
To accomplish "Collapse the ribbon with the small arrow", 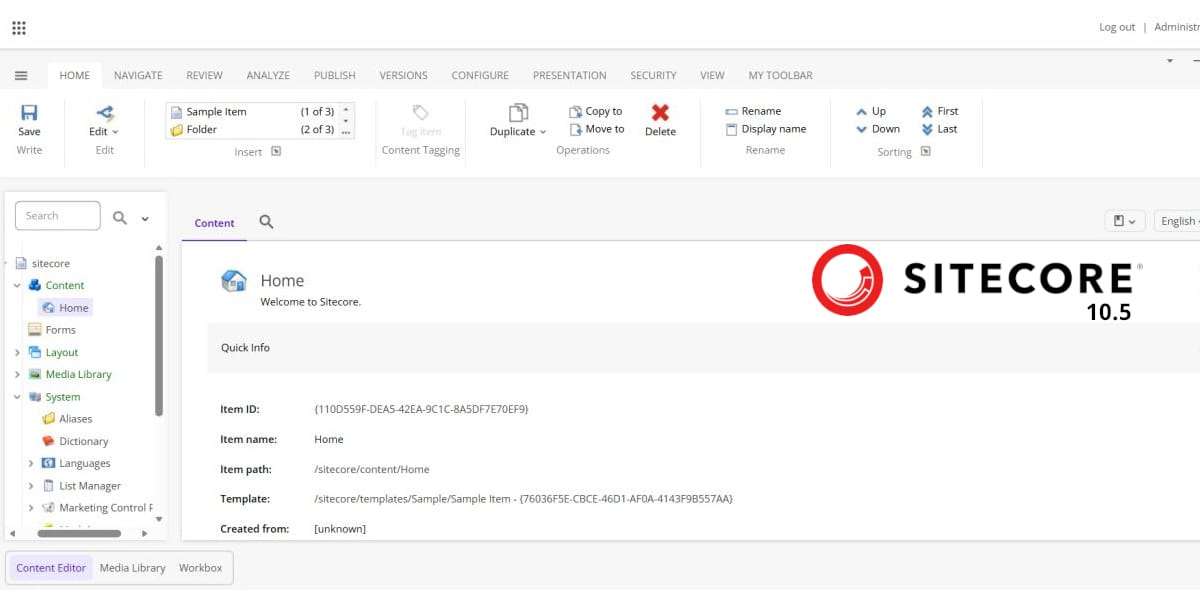I will 1169,61.
